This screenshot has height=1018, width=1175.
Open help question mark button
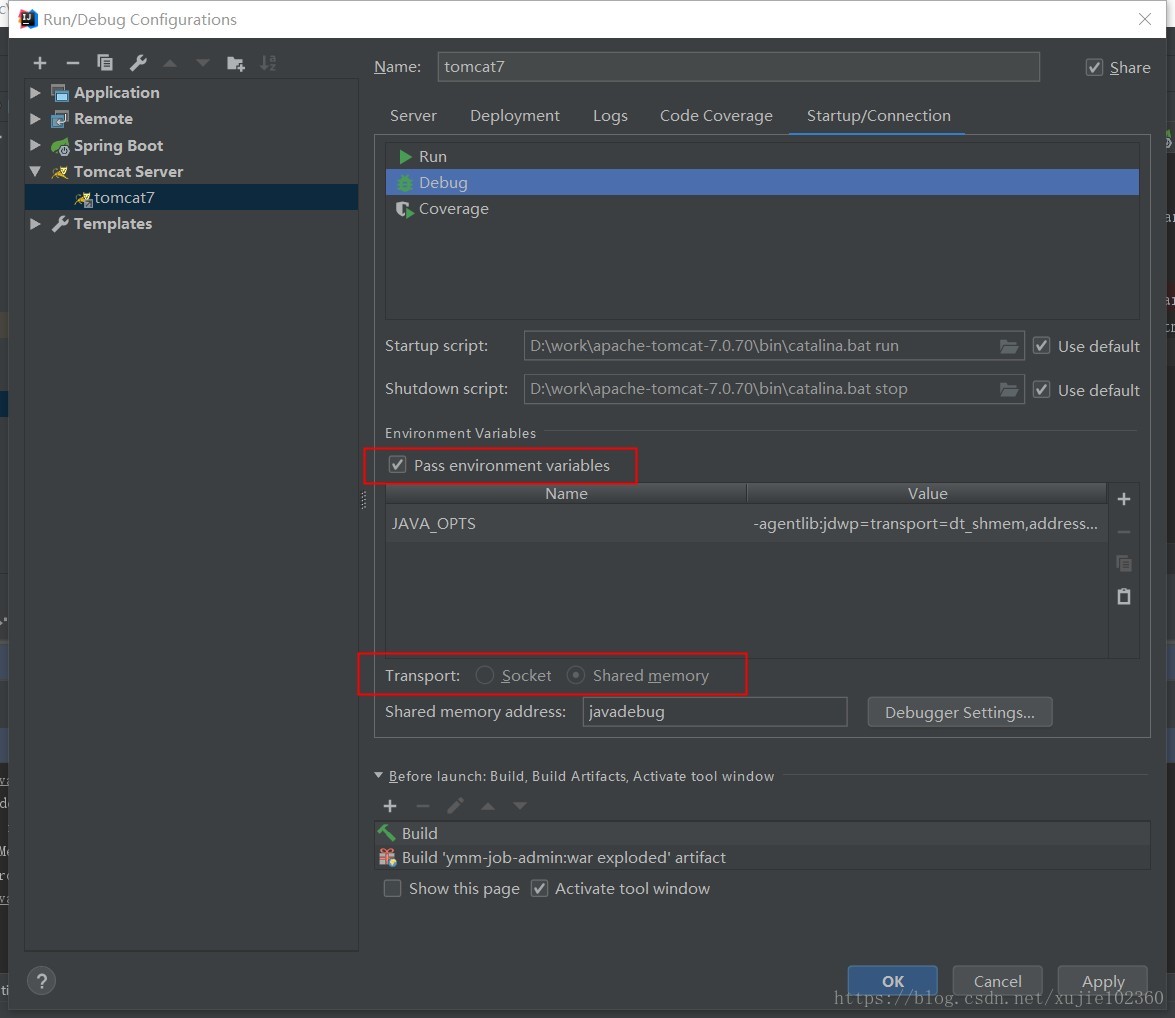(x=41, y=981)
